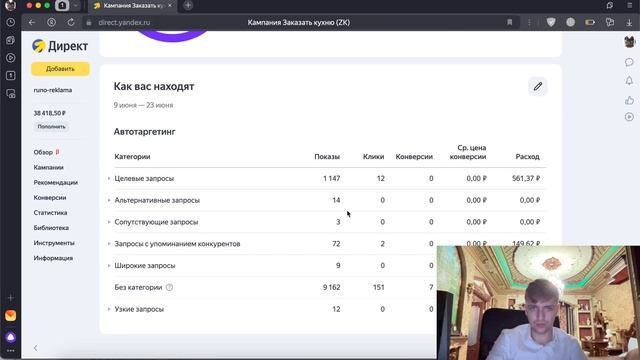Open the browser downloads icon
The width and height of the screenshot is (640, 360).
pos(629,22)
